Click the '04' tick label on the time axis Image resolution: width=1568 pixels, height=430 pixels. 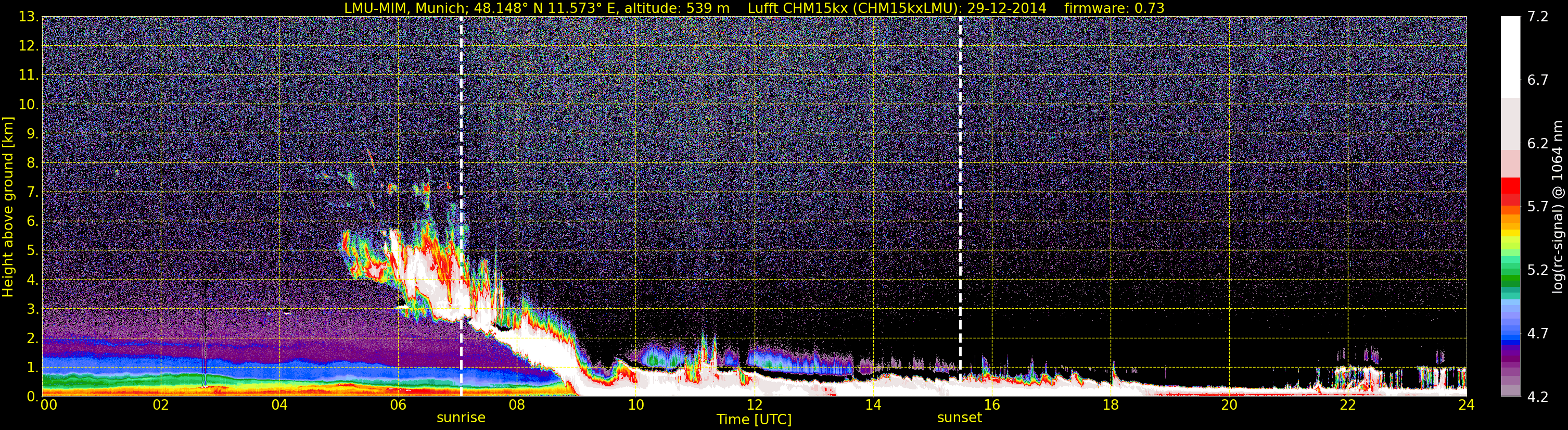point(279,406)
